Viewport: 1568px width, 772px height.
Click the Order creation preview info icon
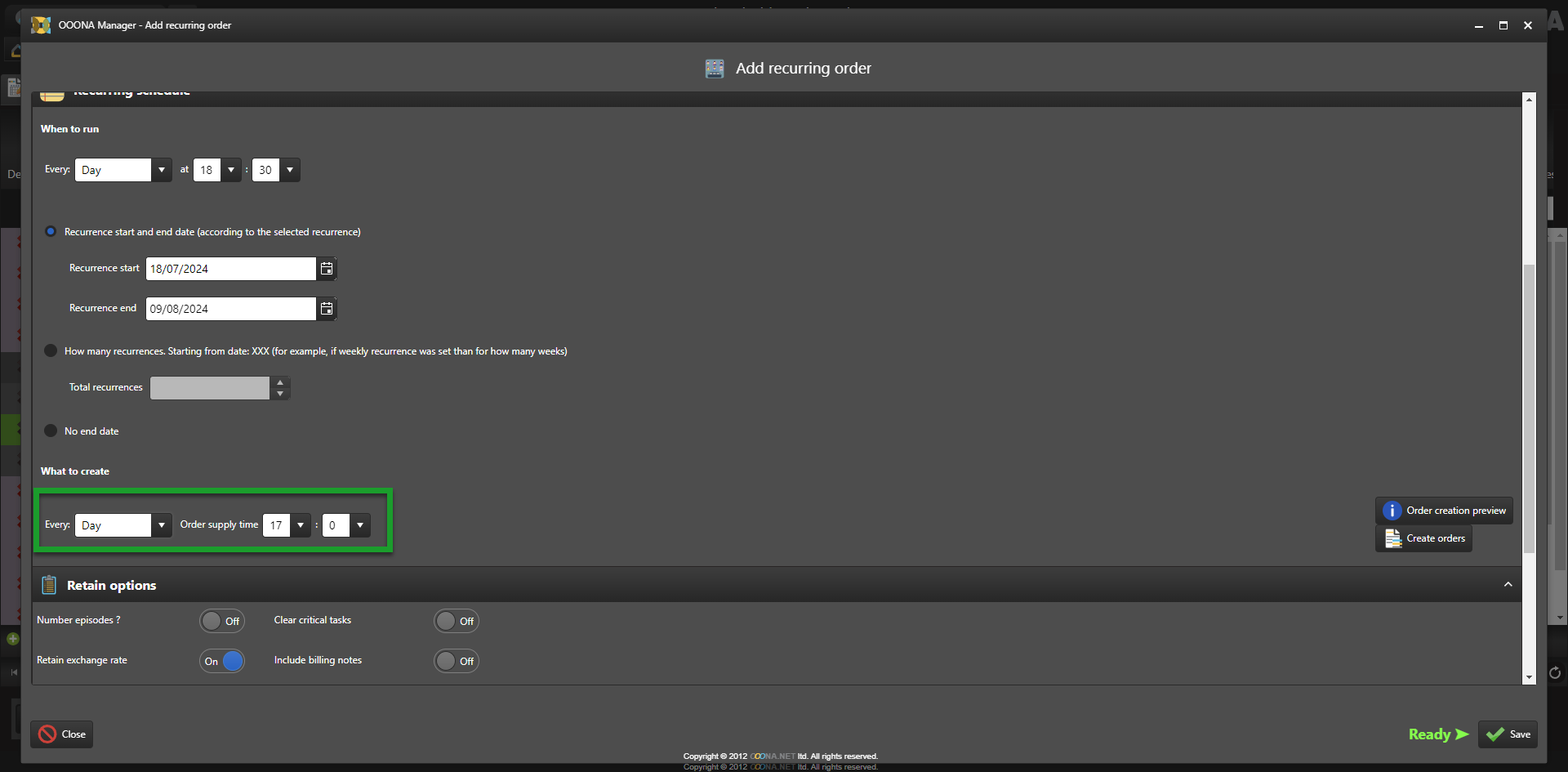(x=1392, y=511)
